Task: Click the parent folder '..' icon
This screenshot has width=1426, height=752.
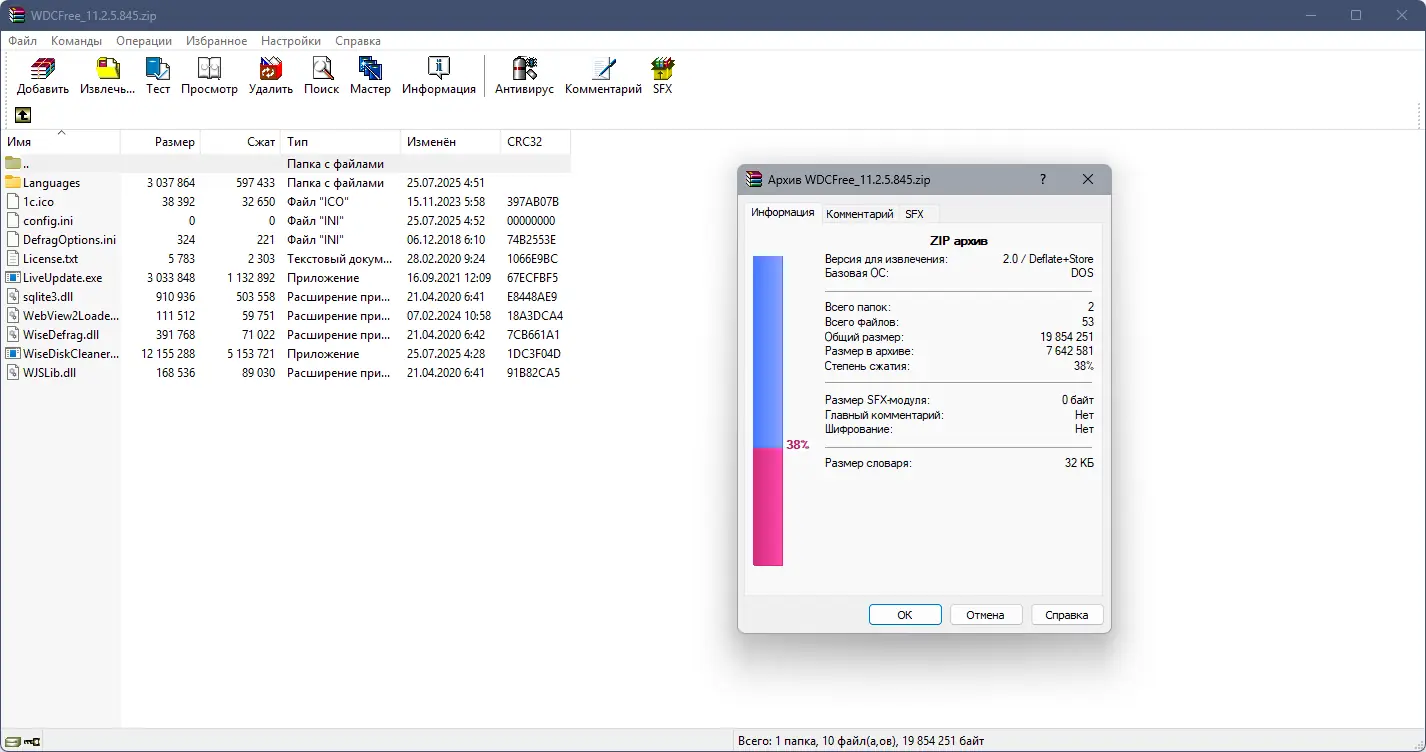Action: tap(13, 163)
